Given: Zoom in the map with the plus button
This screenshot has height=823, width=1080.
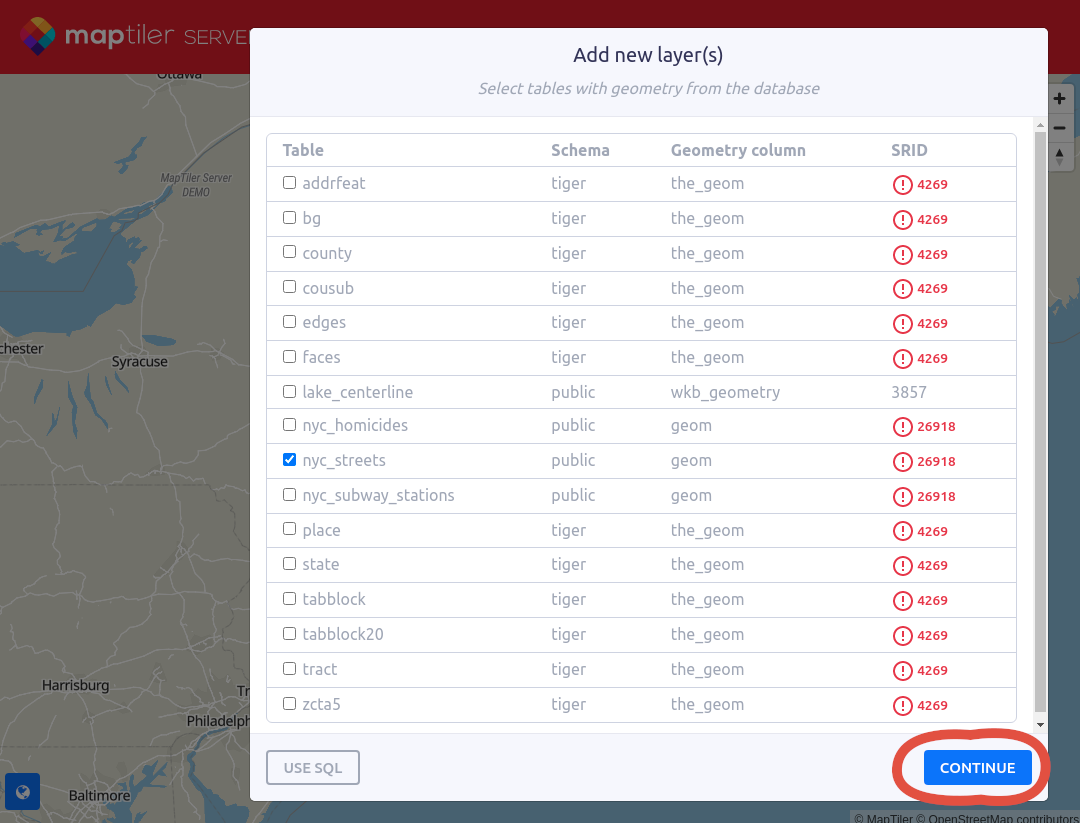Looking at the screenshot, I should click(x=1060, y=99).
